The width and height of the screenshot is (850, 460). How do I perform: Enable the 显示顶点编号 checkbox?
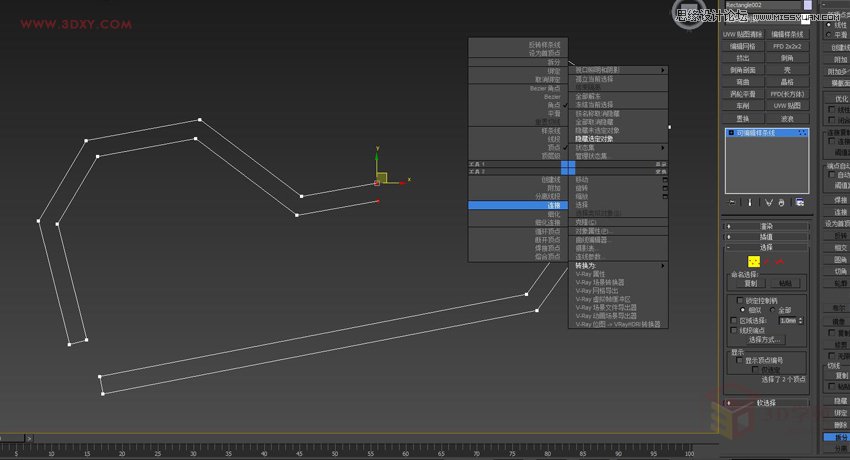pos(739,360)
